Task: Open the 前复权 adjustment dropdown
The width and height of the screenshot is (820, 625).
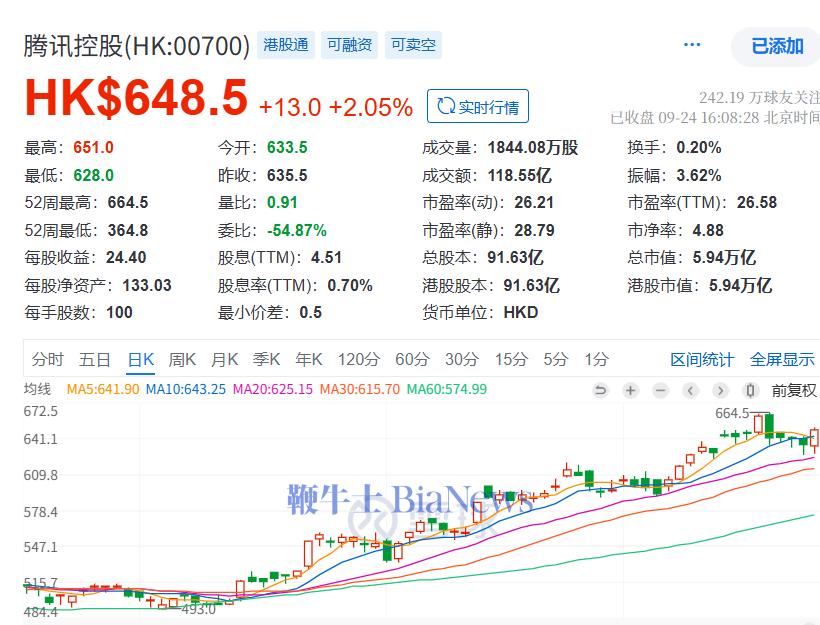Action: point(794,390)
